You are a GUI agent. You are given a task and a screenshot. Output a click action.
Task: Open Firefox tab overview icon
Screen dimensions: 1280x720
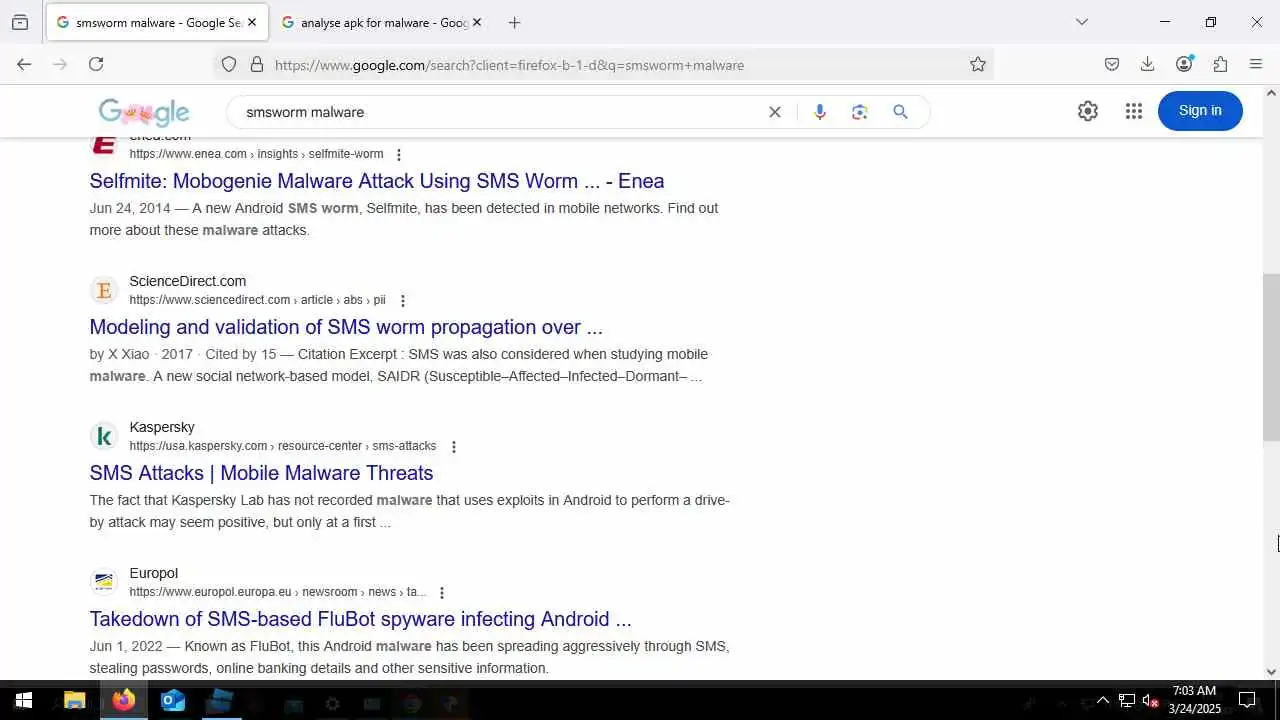coord(20,22)
